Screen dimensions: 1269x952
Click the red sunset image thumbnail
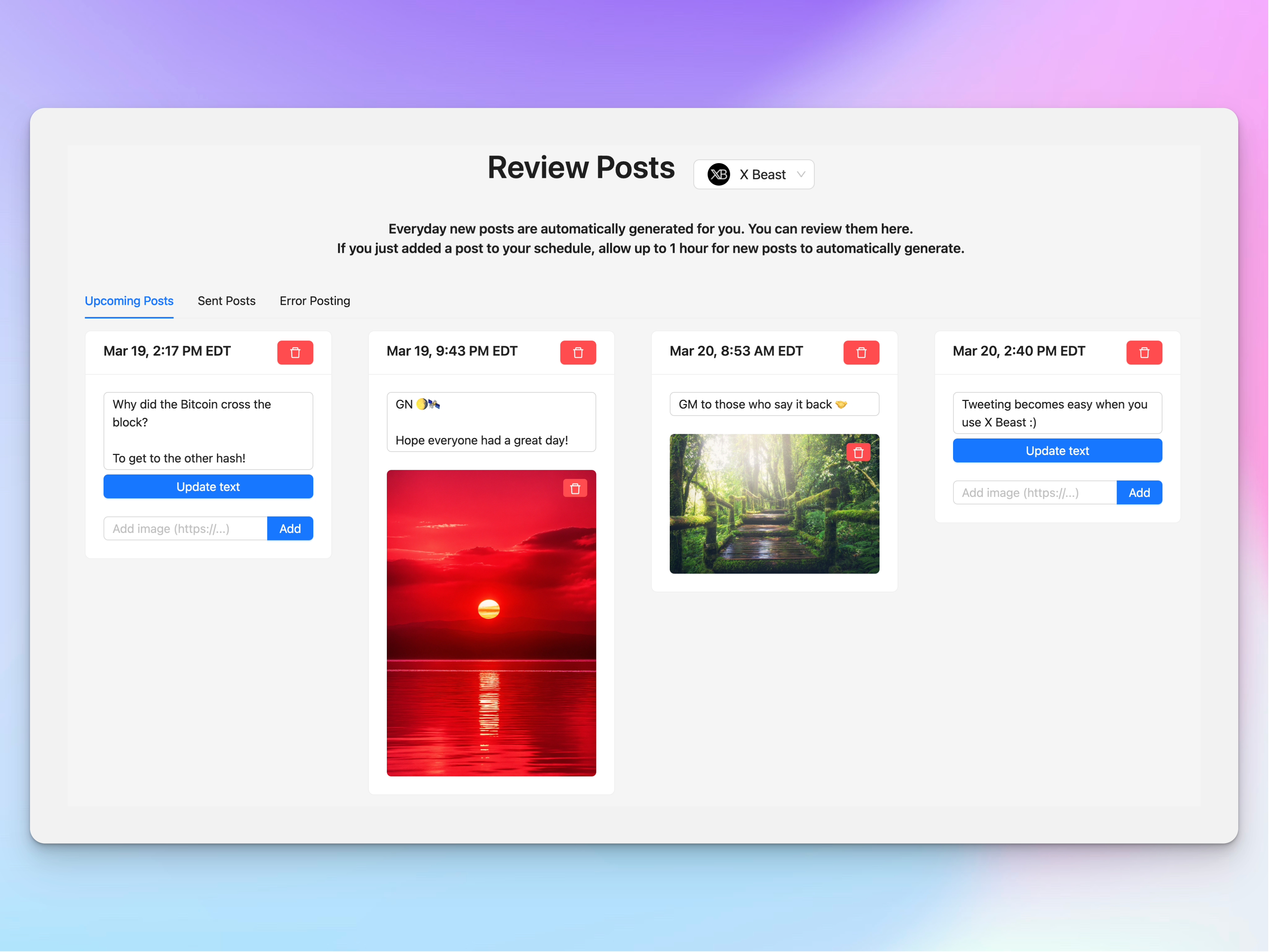pyautogui.click(x=491, y=623)
